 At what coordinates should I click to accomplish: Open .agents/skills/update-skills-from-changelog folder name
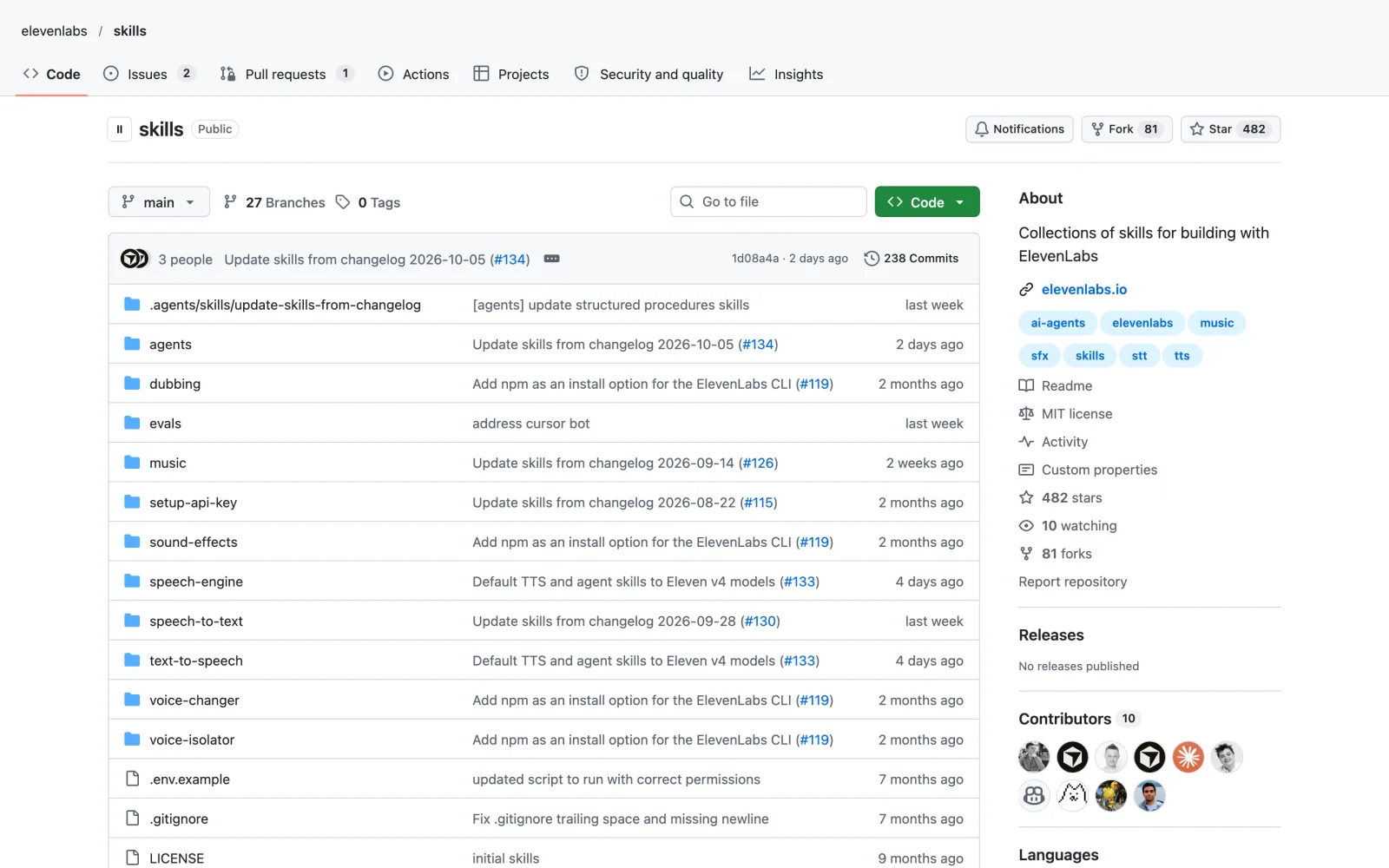285,305
